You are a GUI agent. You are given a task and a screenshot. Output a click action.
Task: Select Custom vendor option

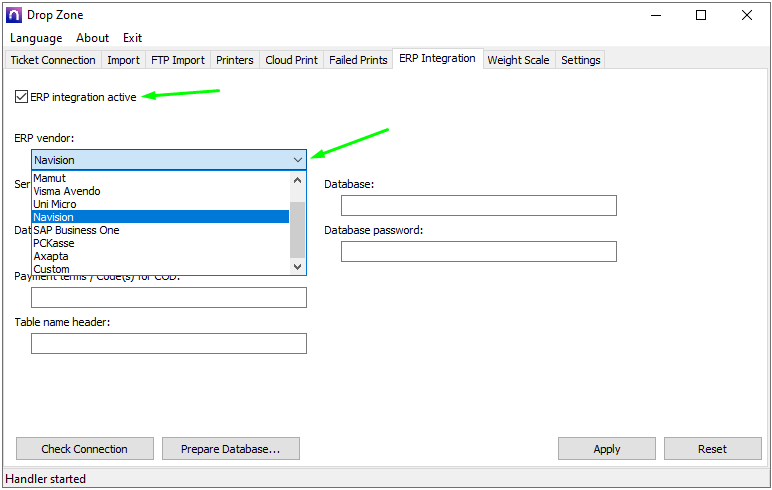point(160,269)
